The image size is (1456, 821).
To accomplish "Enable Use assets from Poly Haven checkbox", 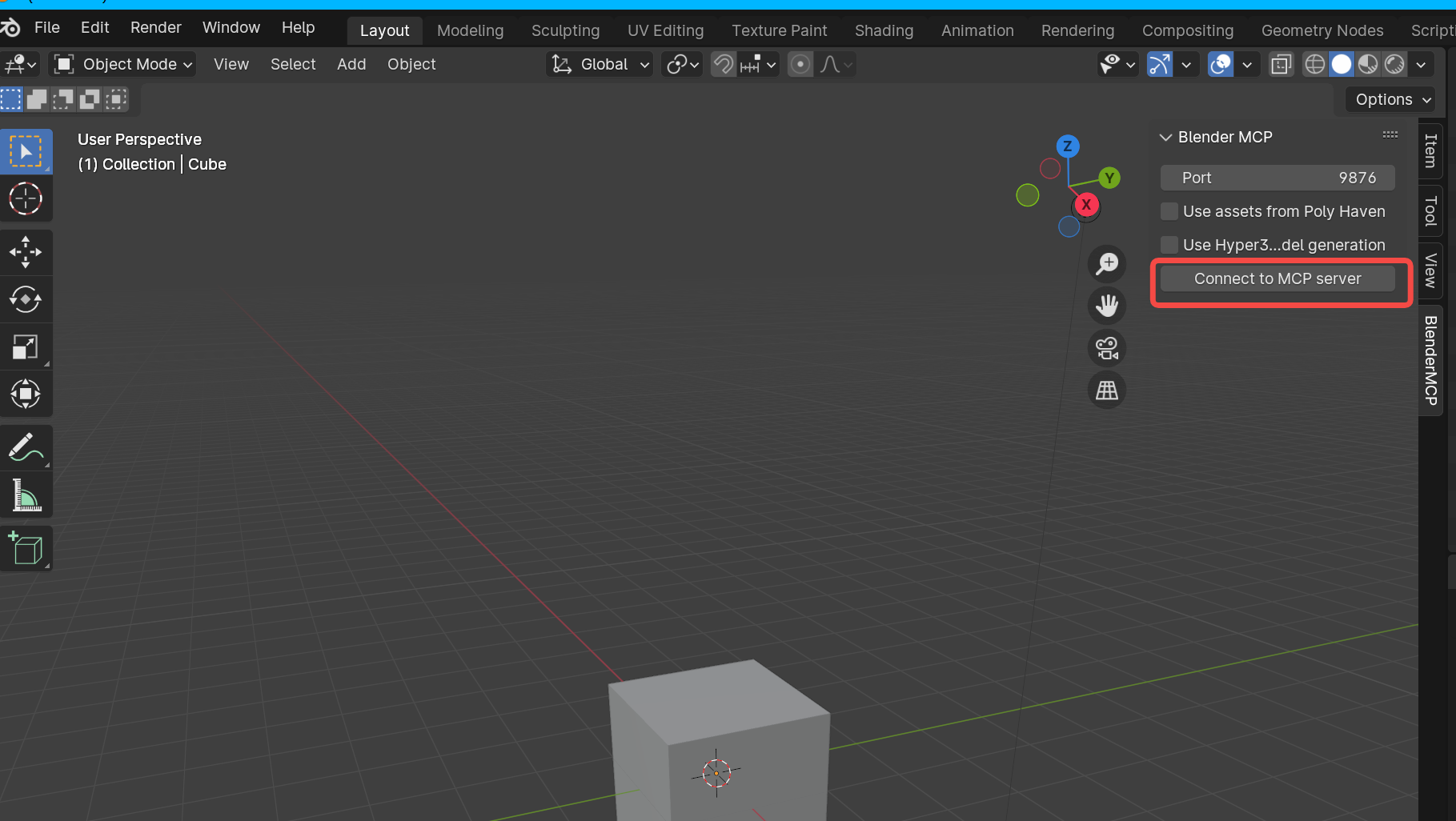I will click(x=1169, y=211).
